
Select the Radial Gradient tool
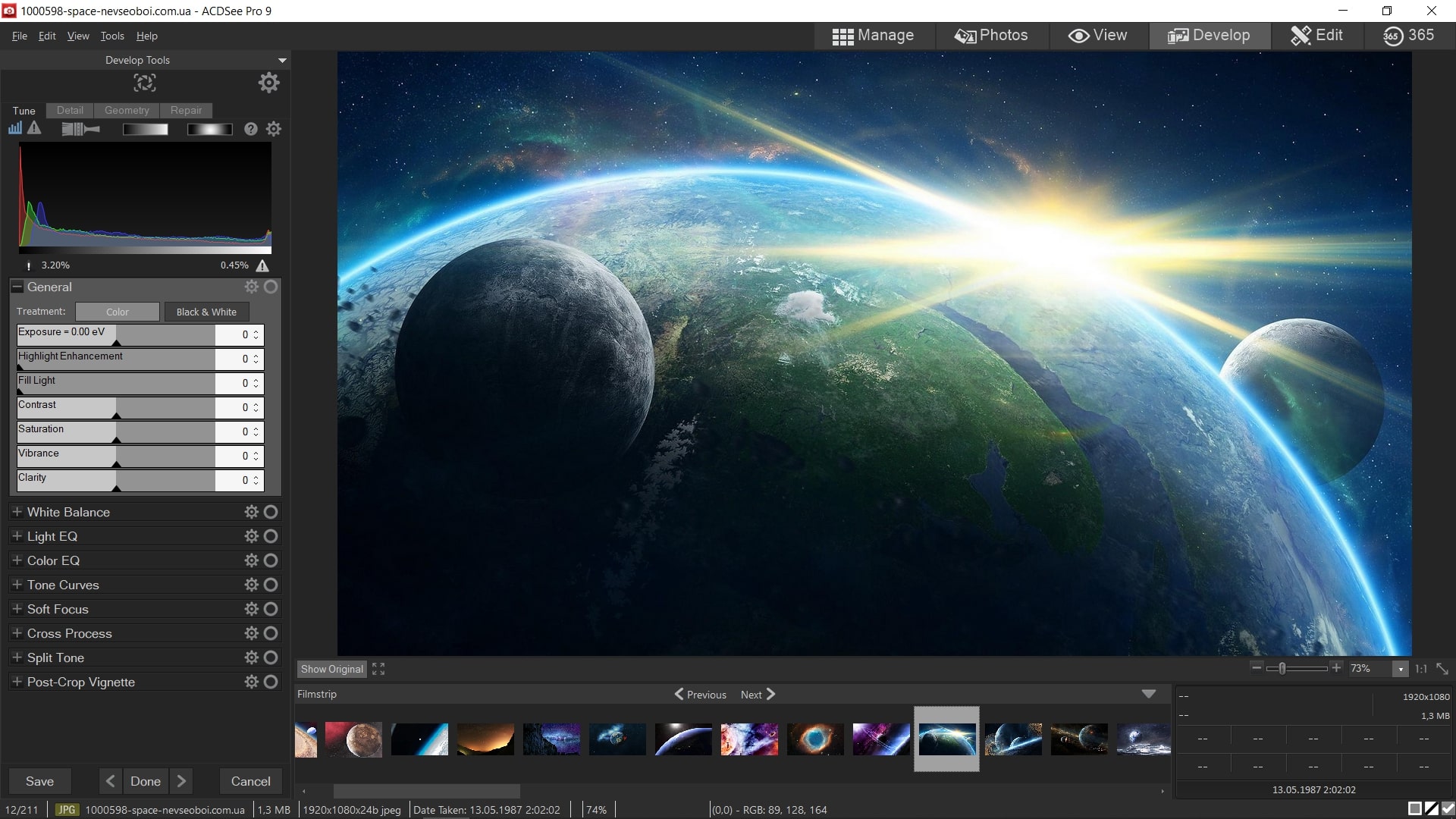pos(210,129)
